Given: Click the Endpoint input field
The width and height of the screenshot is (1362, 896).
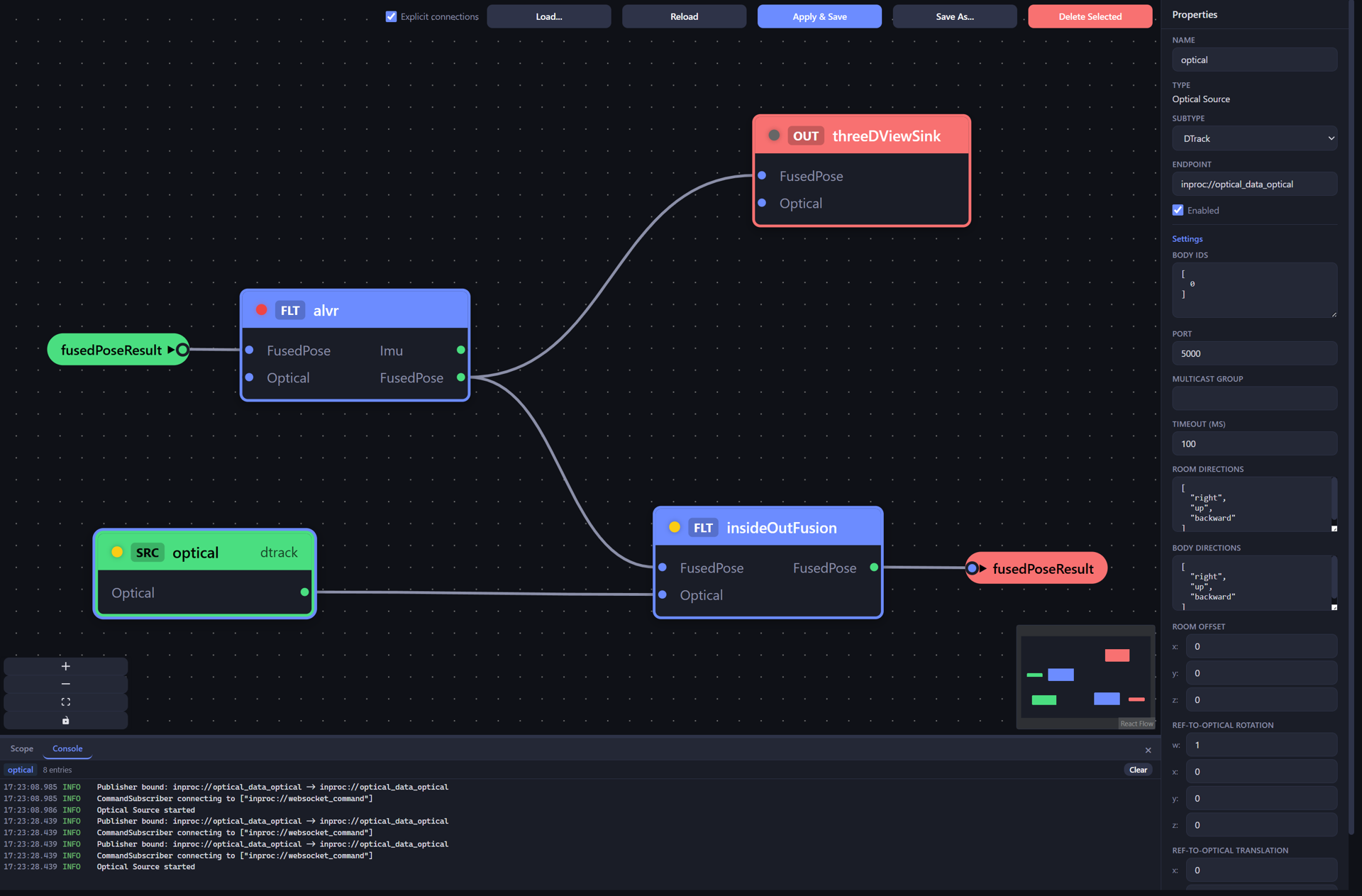Looking at the screenshot, I should click(1254, 184).
